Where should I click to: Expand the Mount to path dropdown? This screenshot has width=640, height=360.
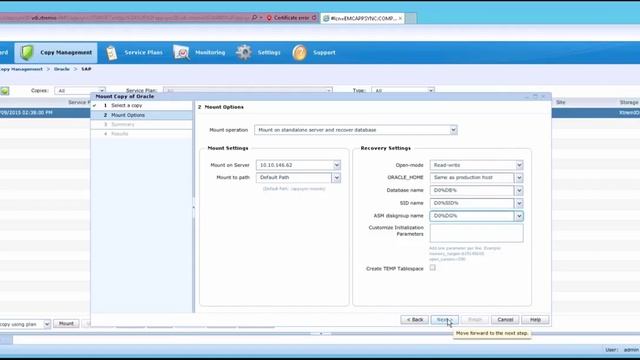pos(336,178)
